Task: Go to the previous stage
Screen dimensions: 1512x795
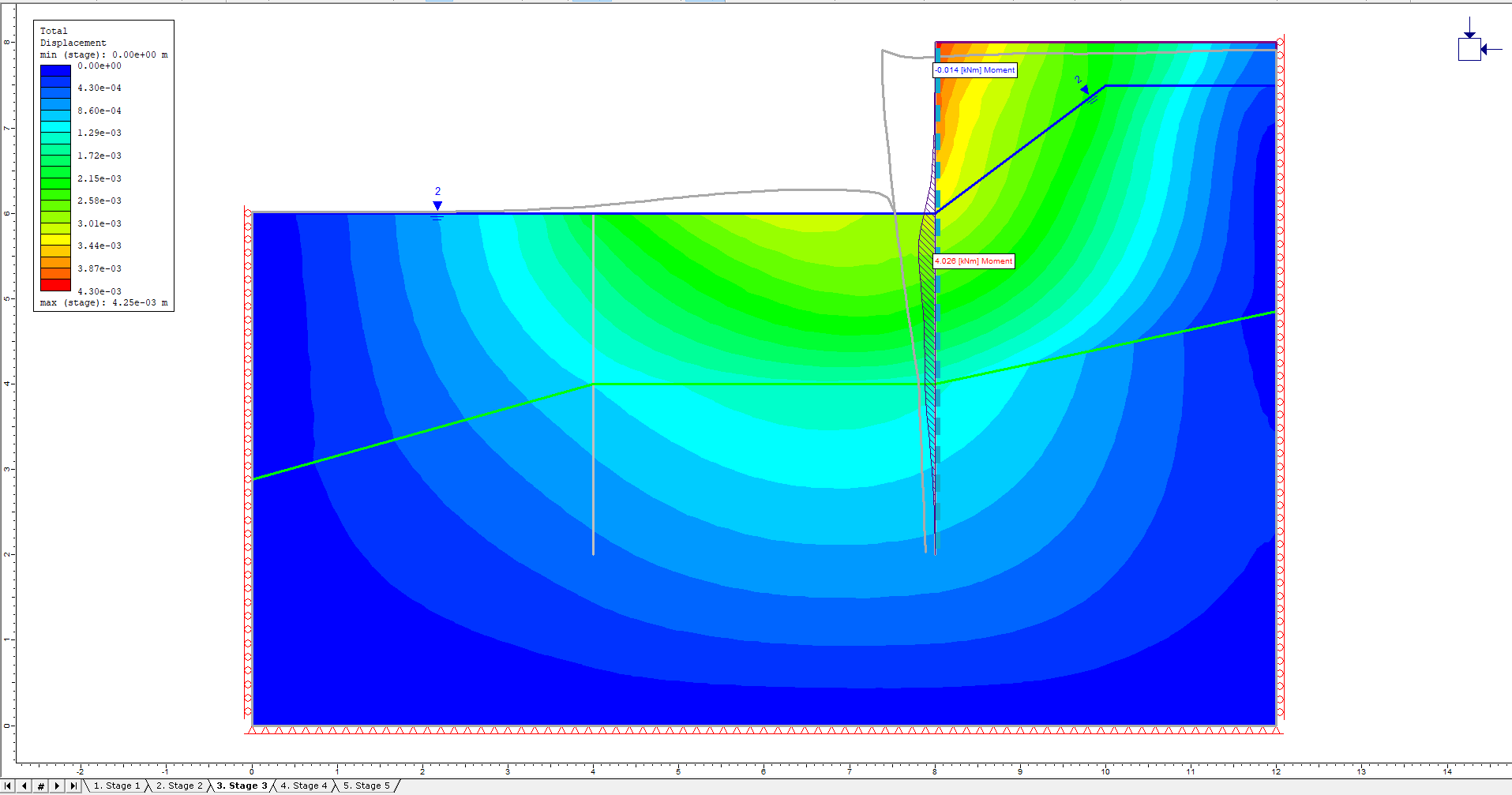Action: 24,786
